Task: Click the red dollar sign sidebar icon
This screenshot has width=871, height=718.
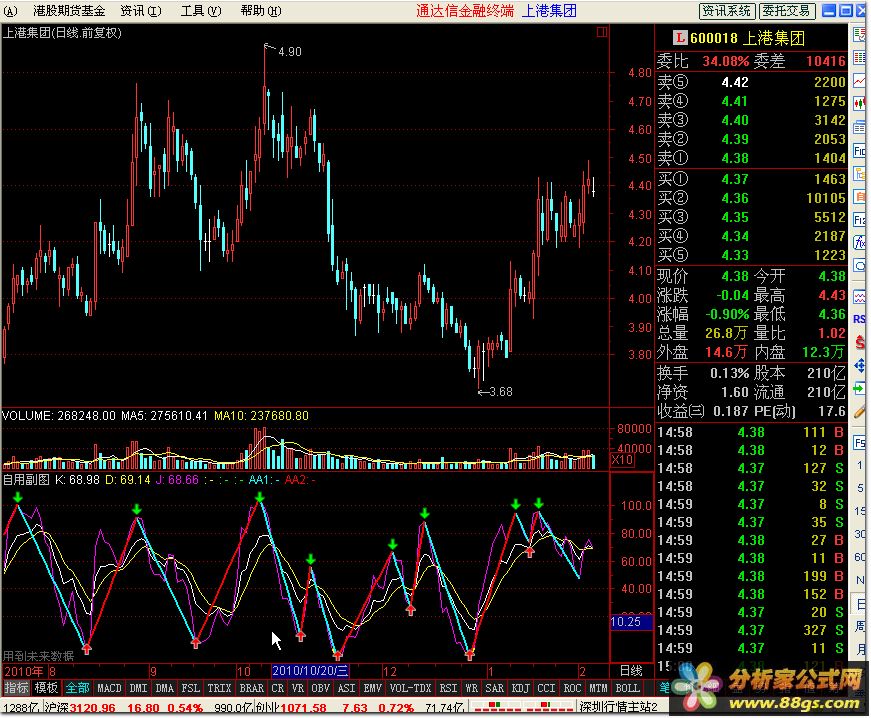Action: tap(860, 343)
